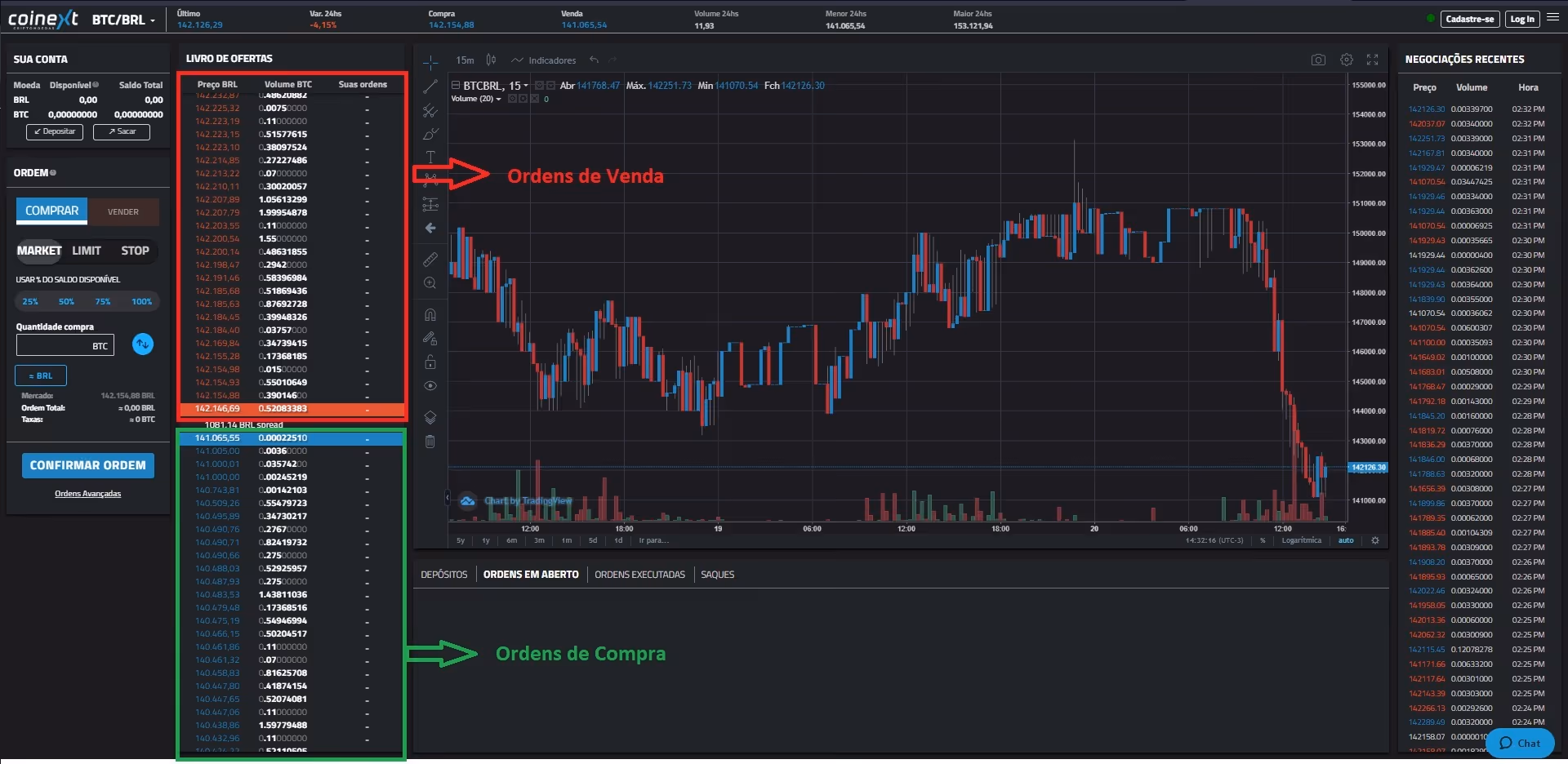This screenshot has height=764, width=1568.
Task: Toggle stay in drawing mode pencil-lock
Action: (x=430, y=338)
